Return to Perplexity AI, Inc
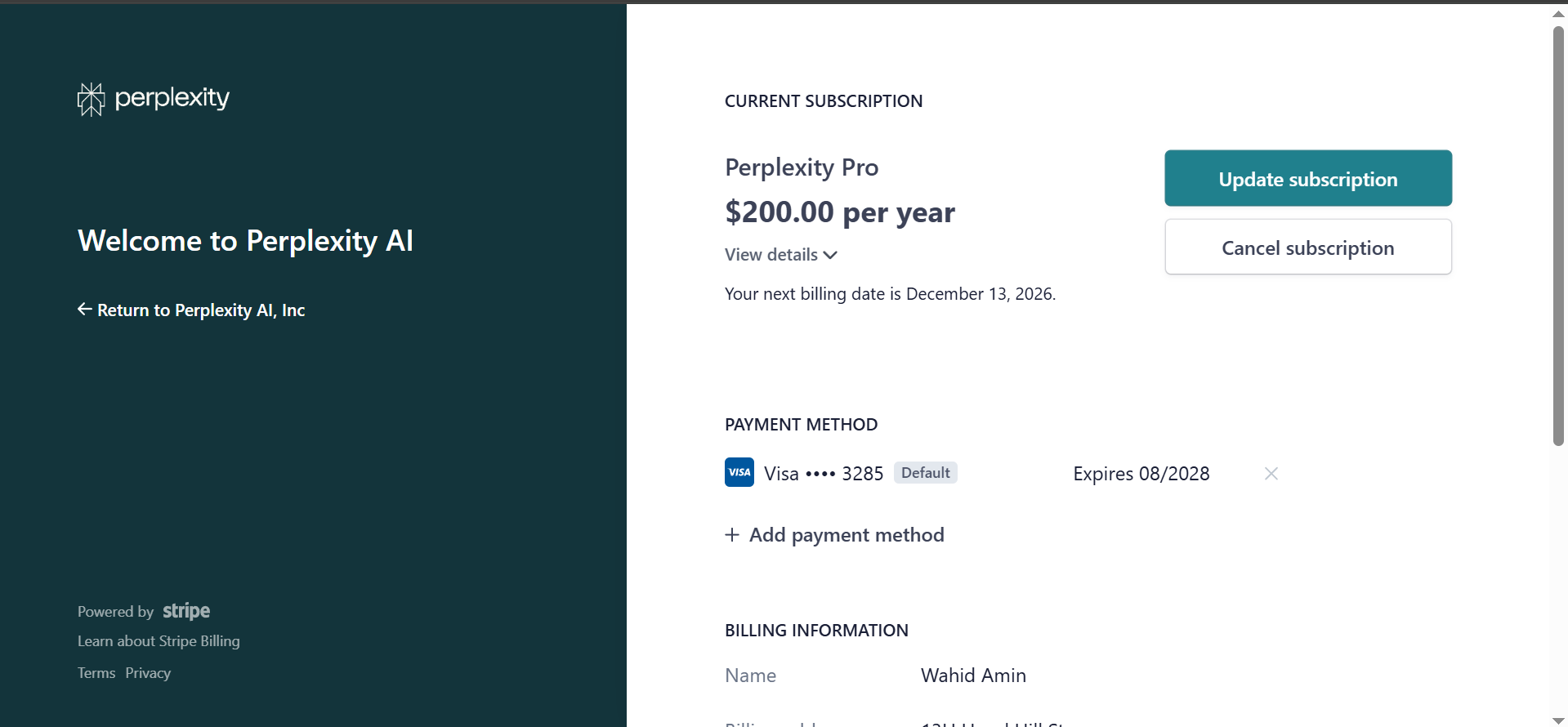This screenshot has width=1568, height=727. coord(200,310)
